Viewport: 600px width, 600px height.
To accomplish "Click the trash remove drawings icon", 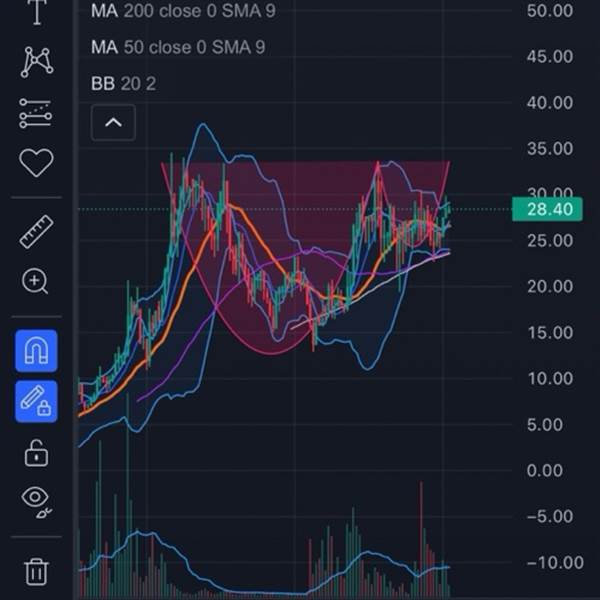I will [x=37, y=572].
